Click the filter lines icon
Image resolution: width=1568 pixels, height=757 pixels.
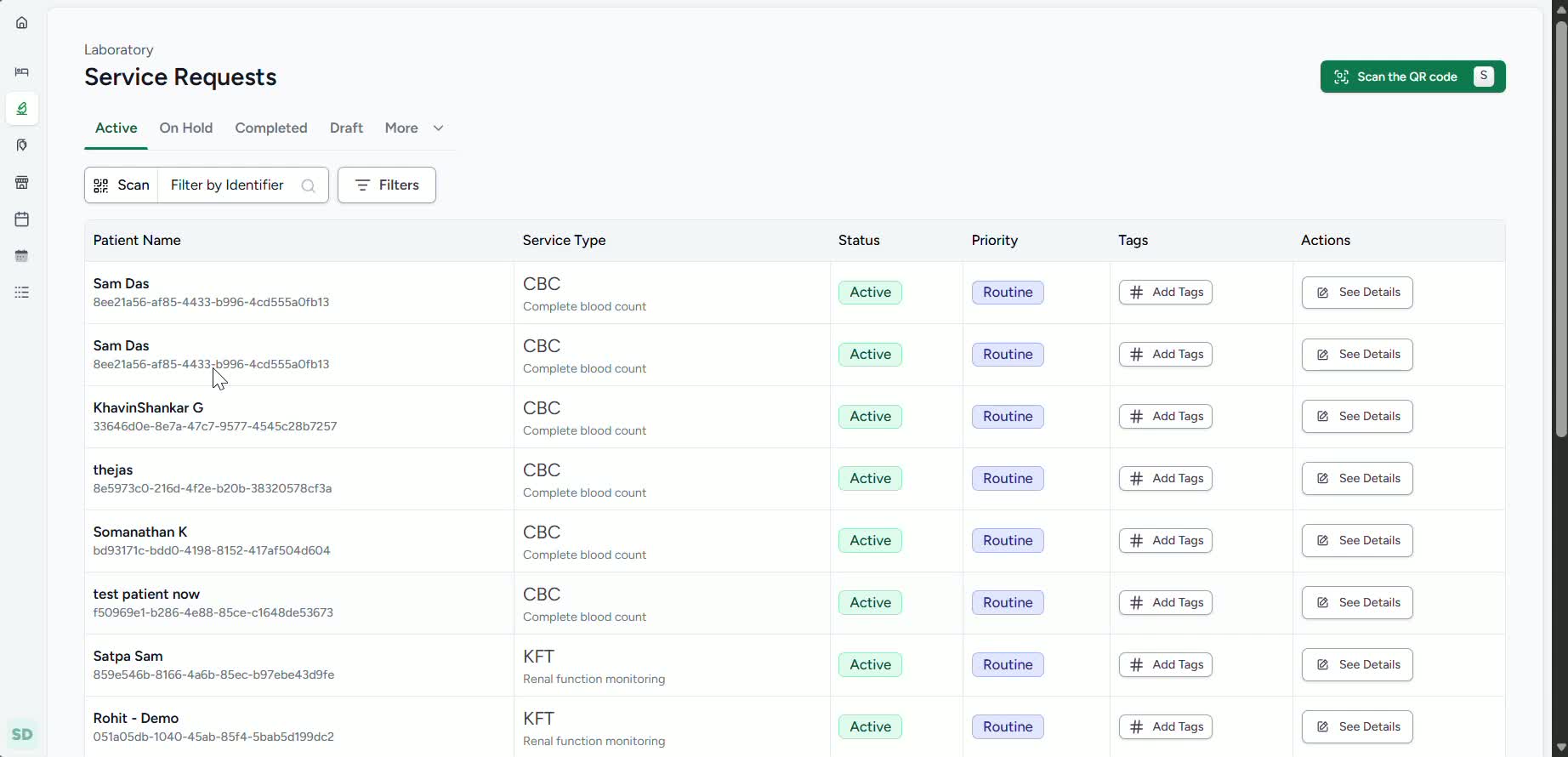[362, 185]
